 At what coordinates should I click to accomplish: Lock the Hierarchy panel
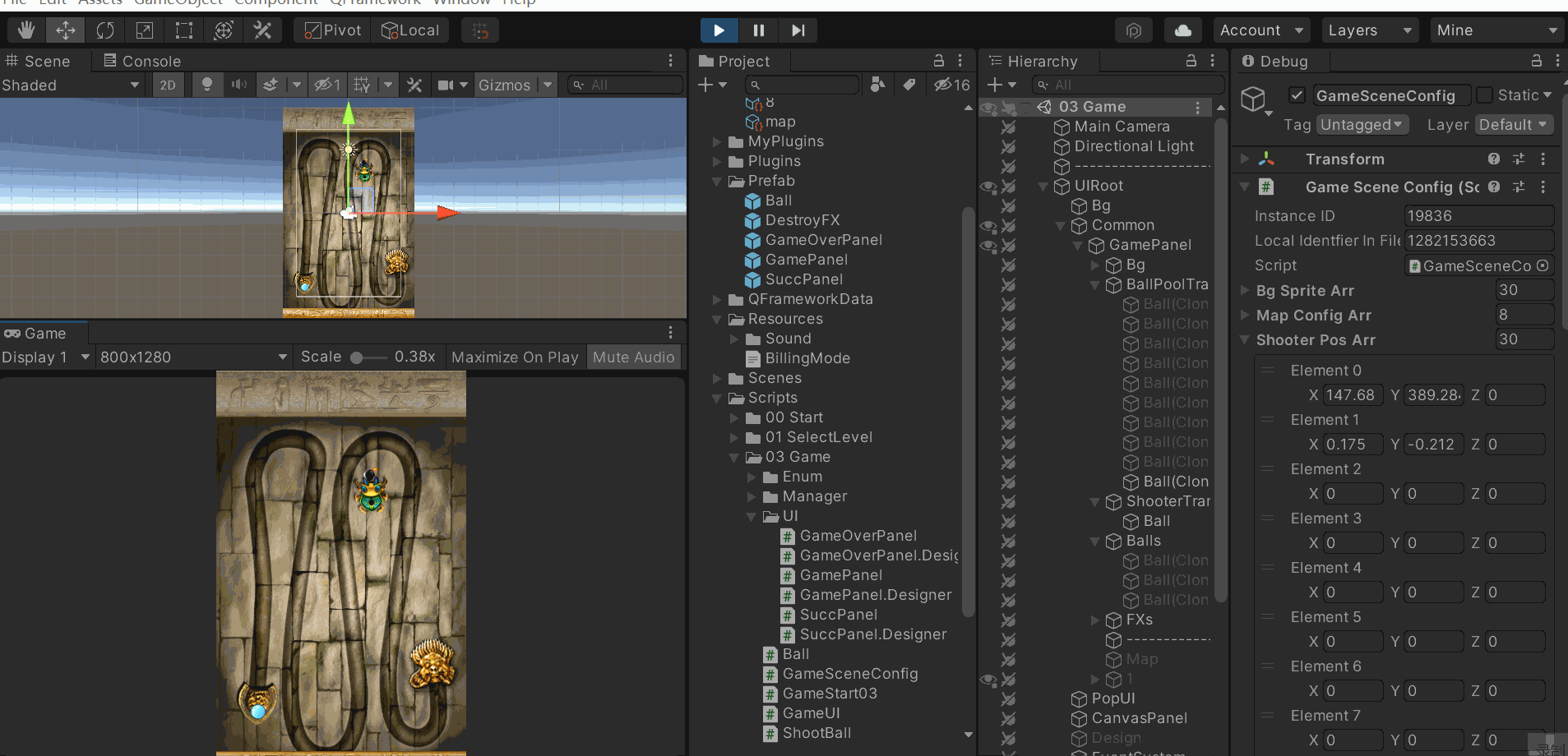(1191, 61)
